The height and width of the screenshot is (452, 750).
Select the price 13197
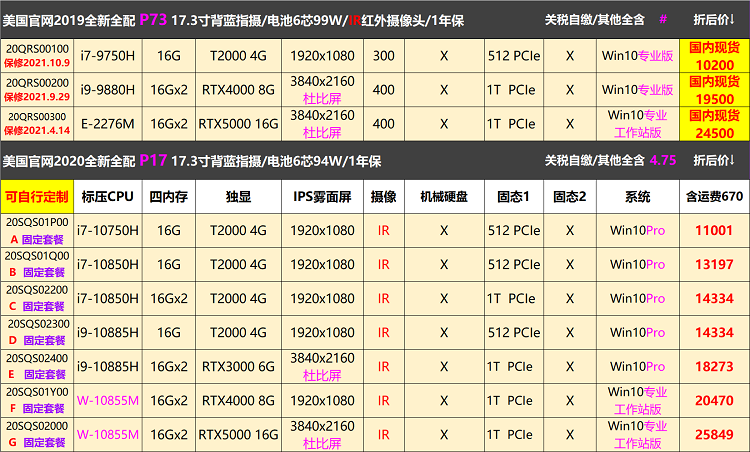tap(714, 265)
